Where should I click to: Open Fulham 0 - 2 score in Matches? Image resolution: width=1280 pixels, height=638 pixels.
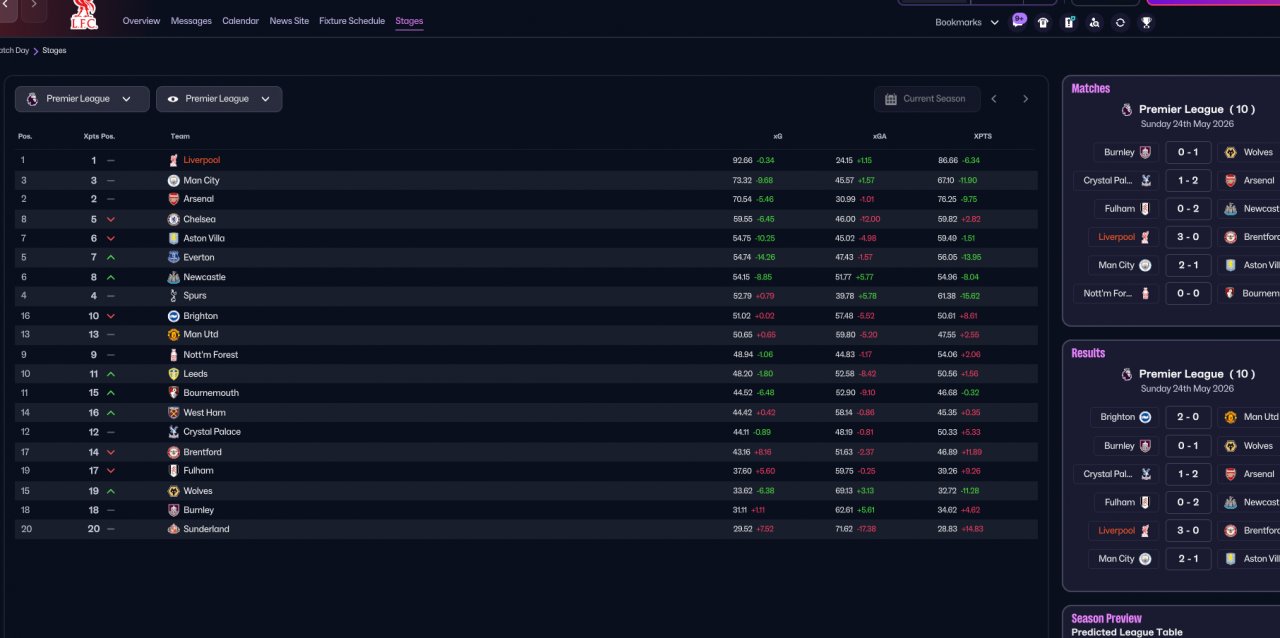(x=1188, y=209)
